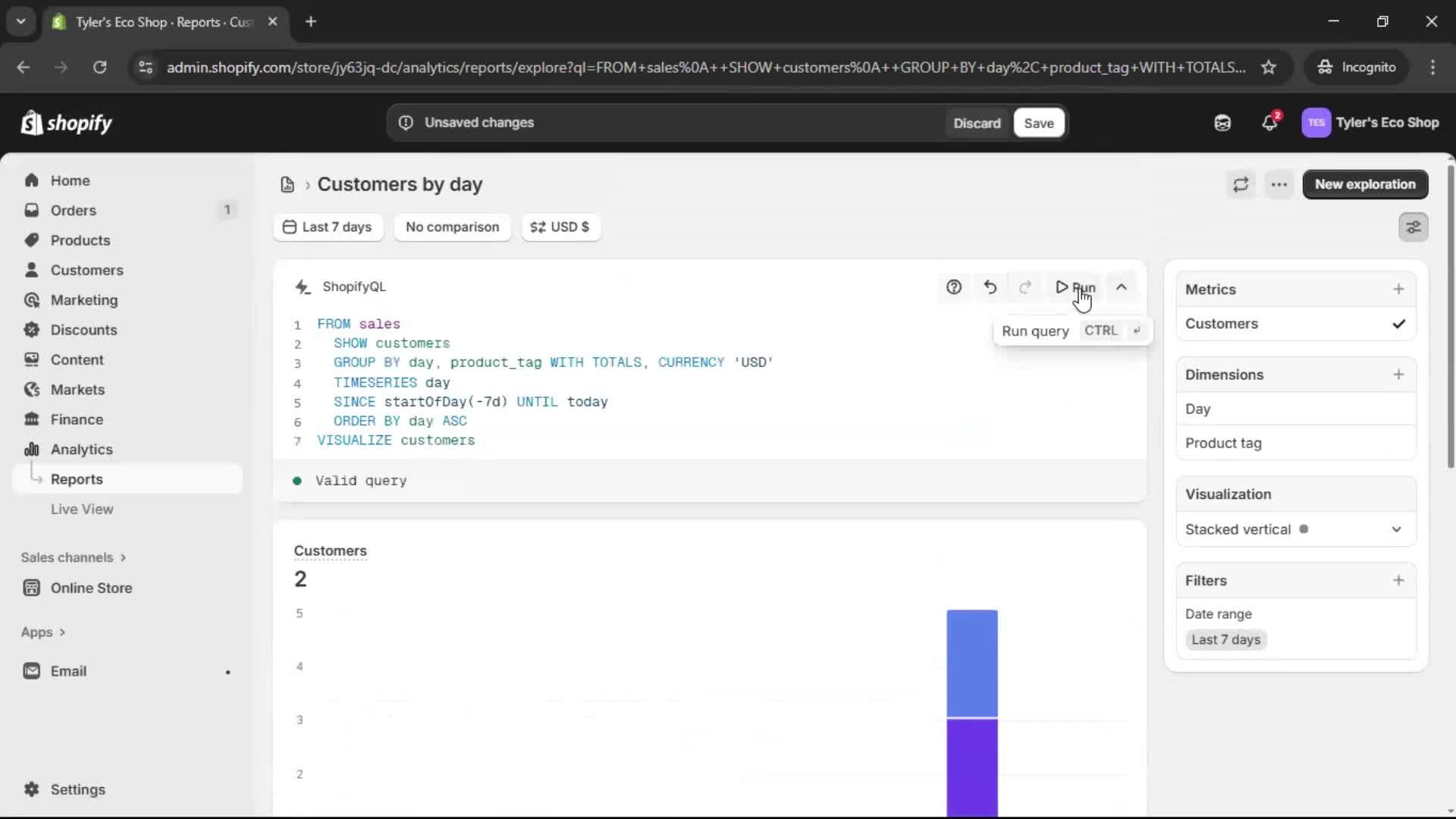Bookmark the page with the star
1456x819 pixels.
coord(1269,67)
